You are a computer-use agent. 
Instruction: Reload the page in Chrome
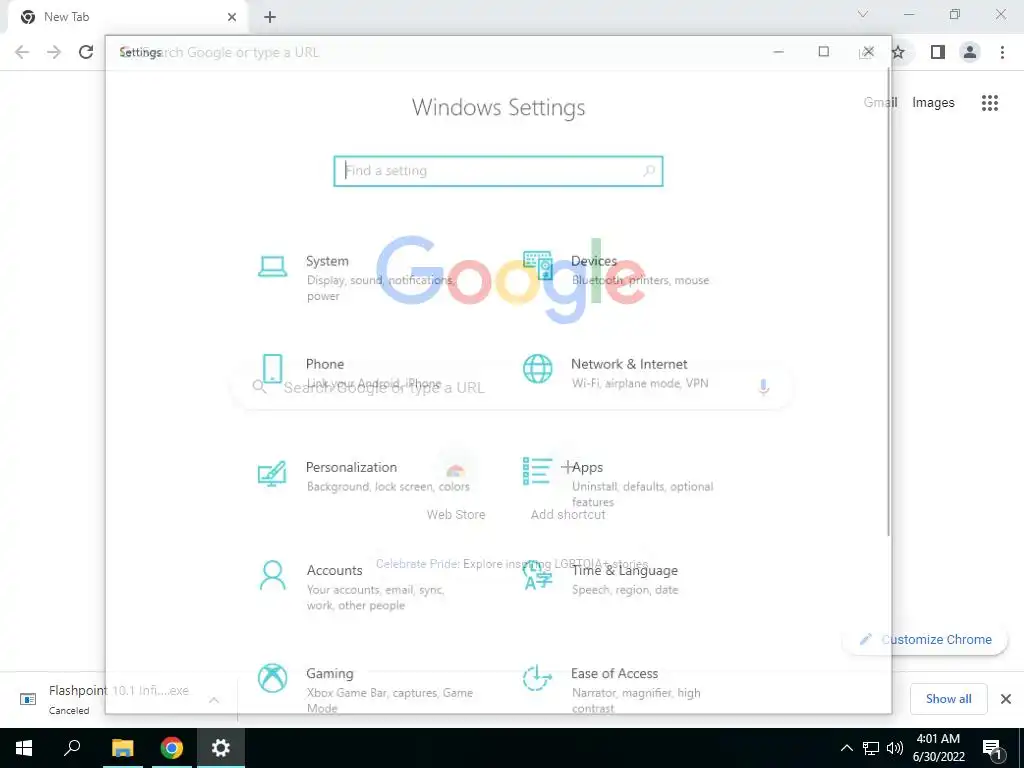coord(86,52)
